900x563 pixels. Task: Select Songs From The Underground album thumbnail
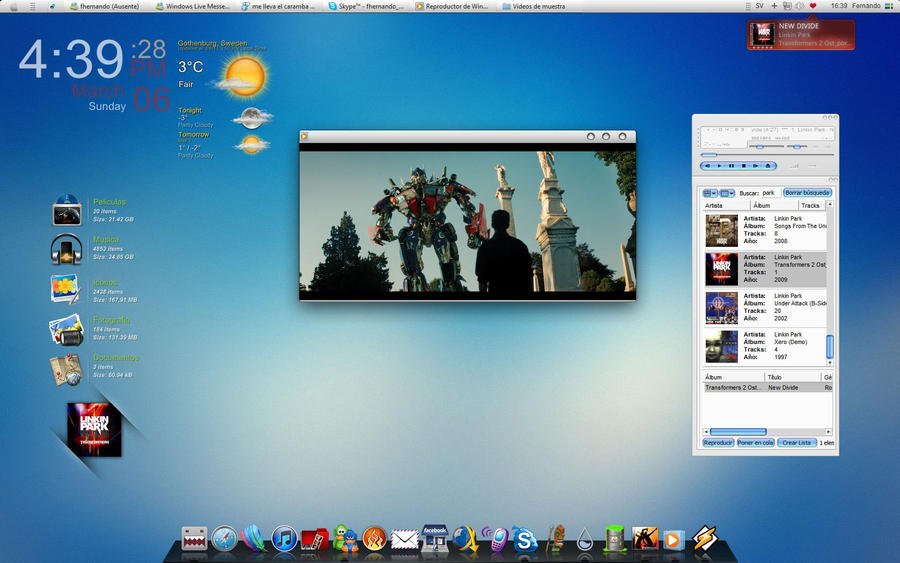click(x=721, y=230)
